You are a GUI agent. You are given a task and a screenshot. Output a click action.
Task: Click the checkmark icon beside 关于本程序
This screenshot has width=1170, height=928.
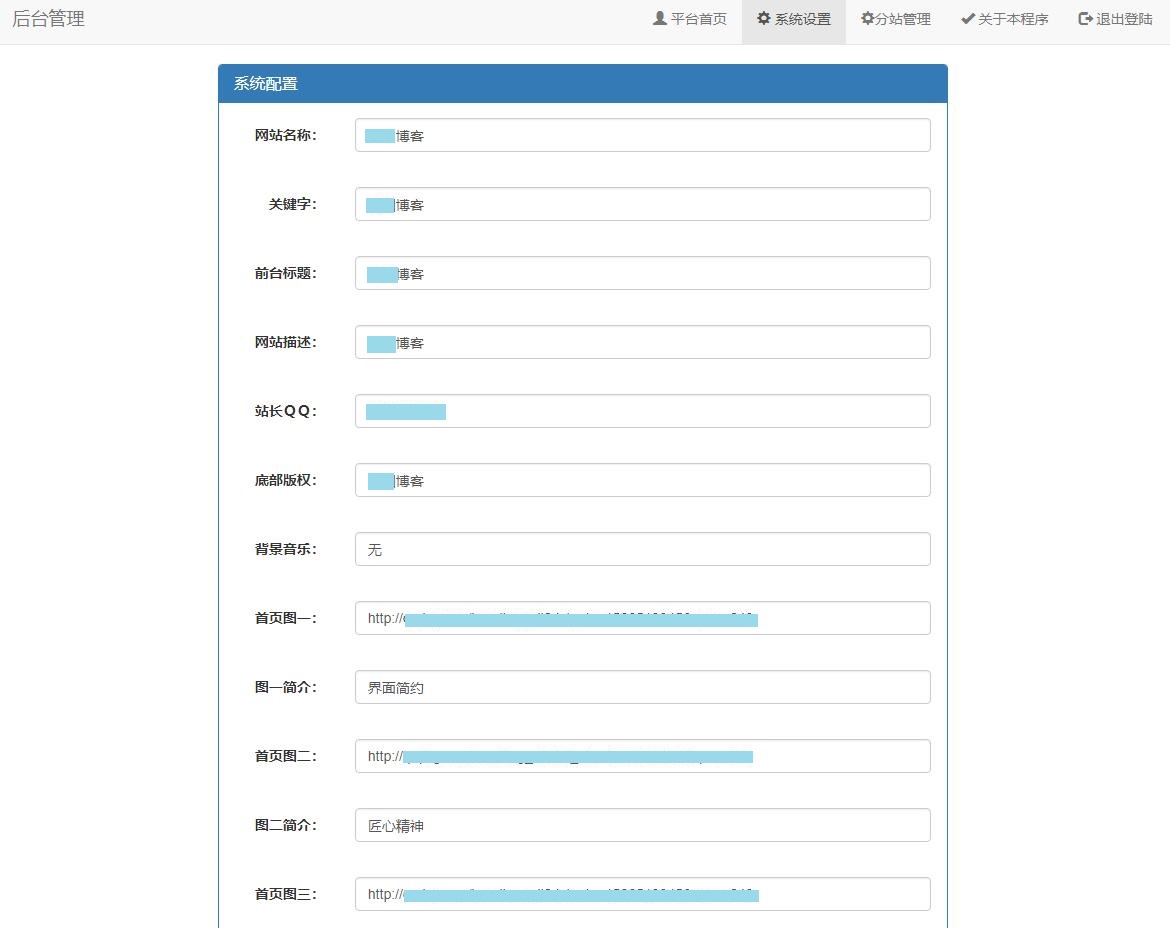click(x=967, y=19)
